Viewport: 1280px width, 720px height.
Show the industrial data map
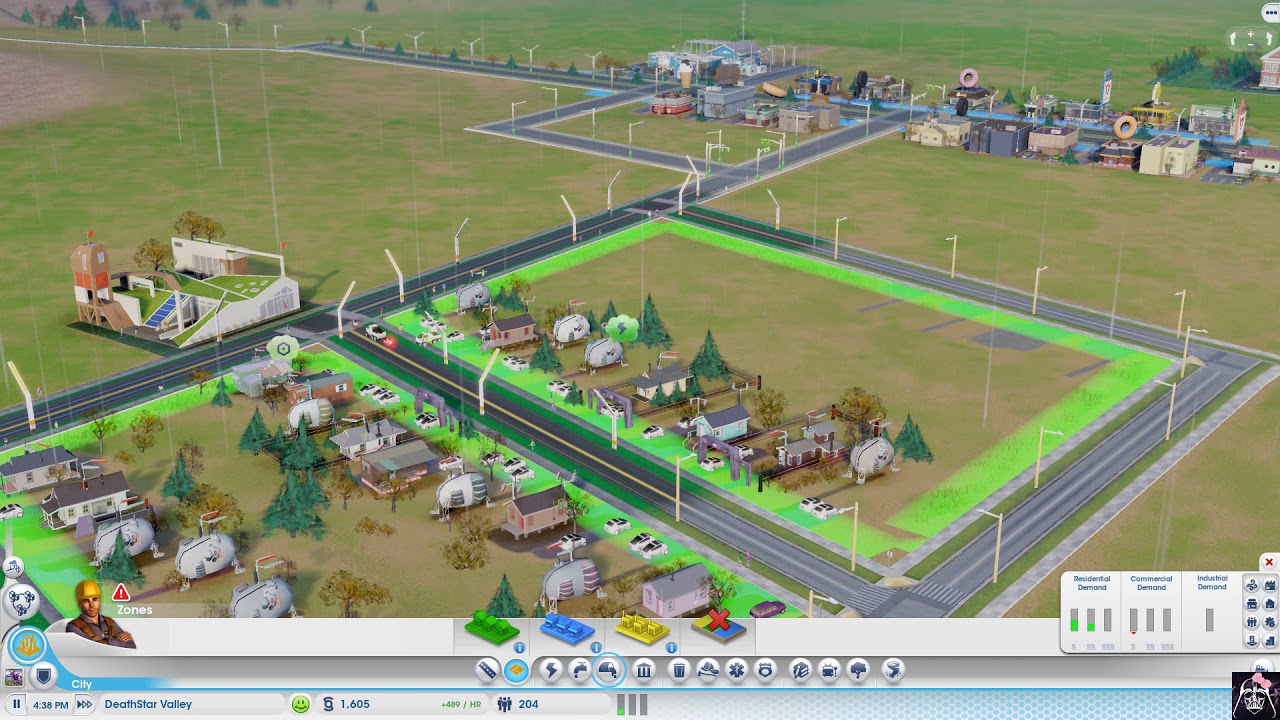[1270, 585]
